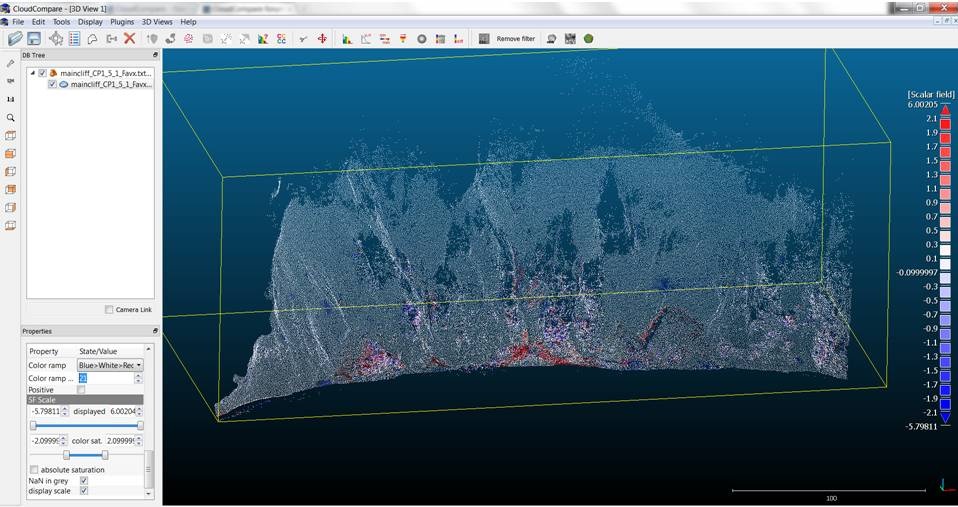Click the Save floppy disk icon

pyautogui.click(x=34, y=39)
